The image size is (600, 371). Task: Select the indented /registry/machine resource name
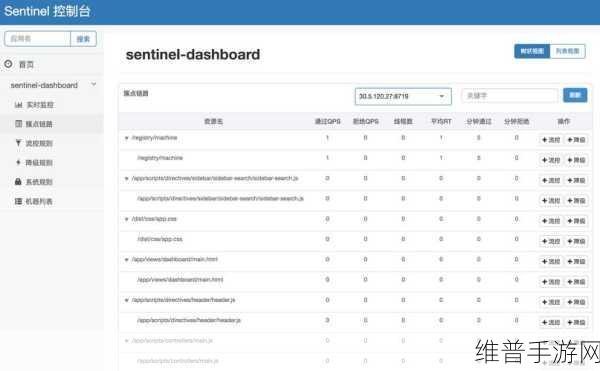point(160,158)
